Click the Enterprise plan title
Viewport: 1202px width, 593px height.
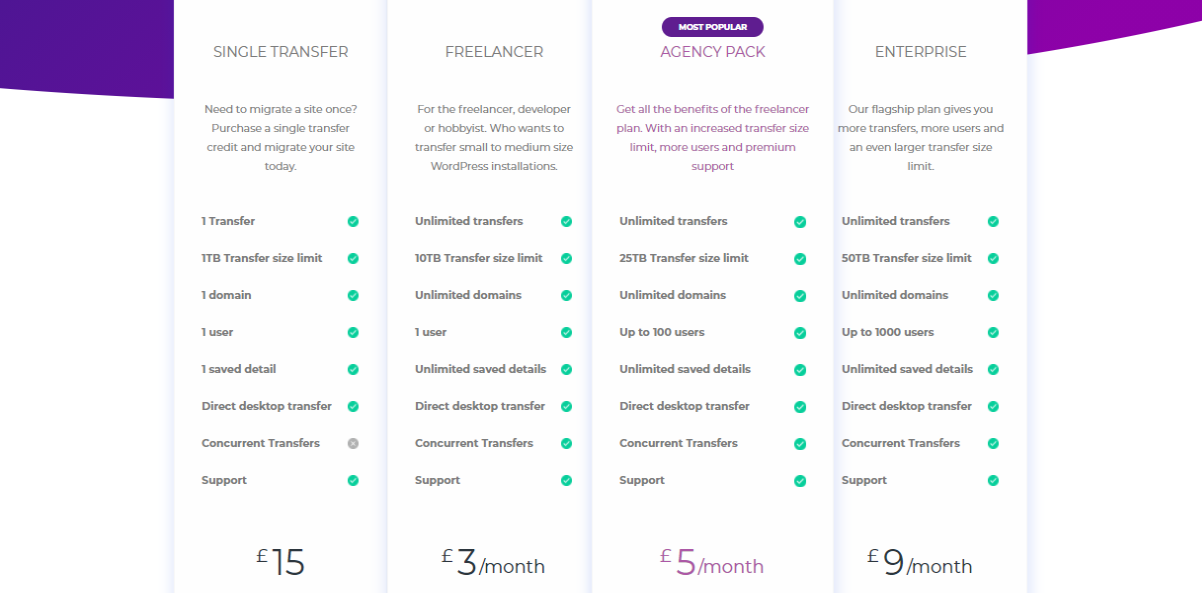(920, 52)
